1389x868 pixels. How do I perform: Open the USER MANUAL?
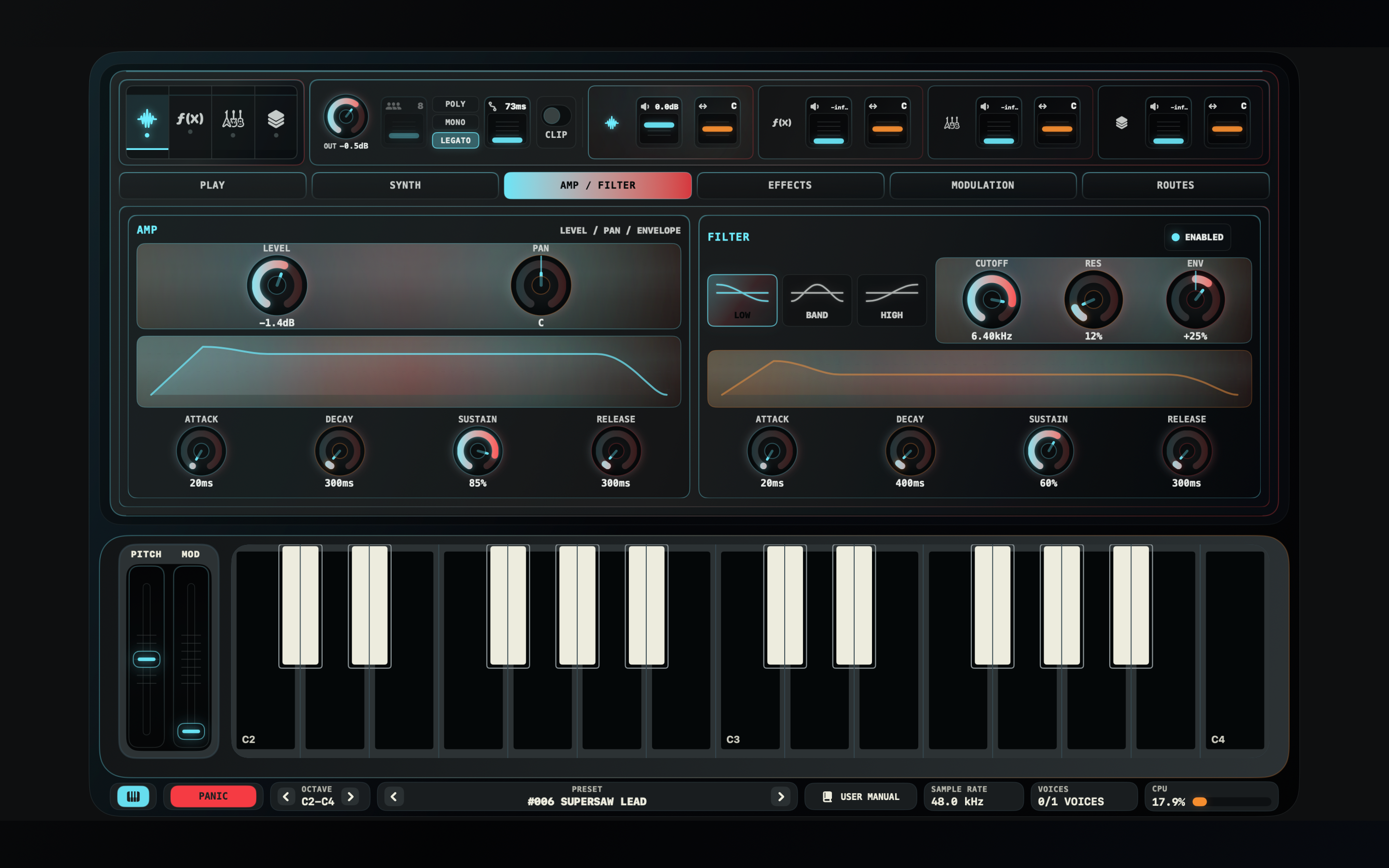(861, 797)
